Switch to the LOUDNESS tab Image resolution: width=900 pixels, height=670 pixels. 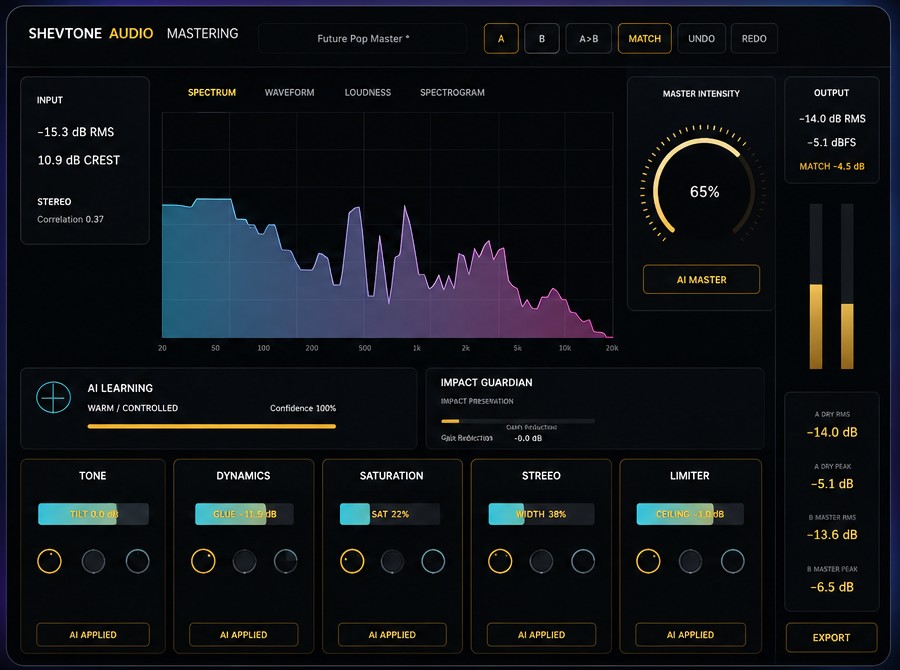coord(367,92)
